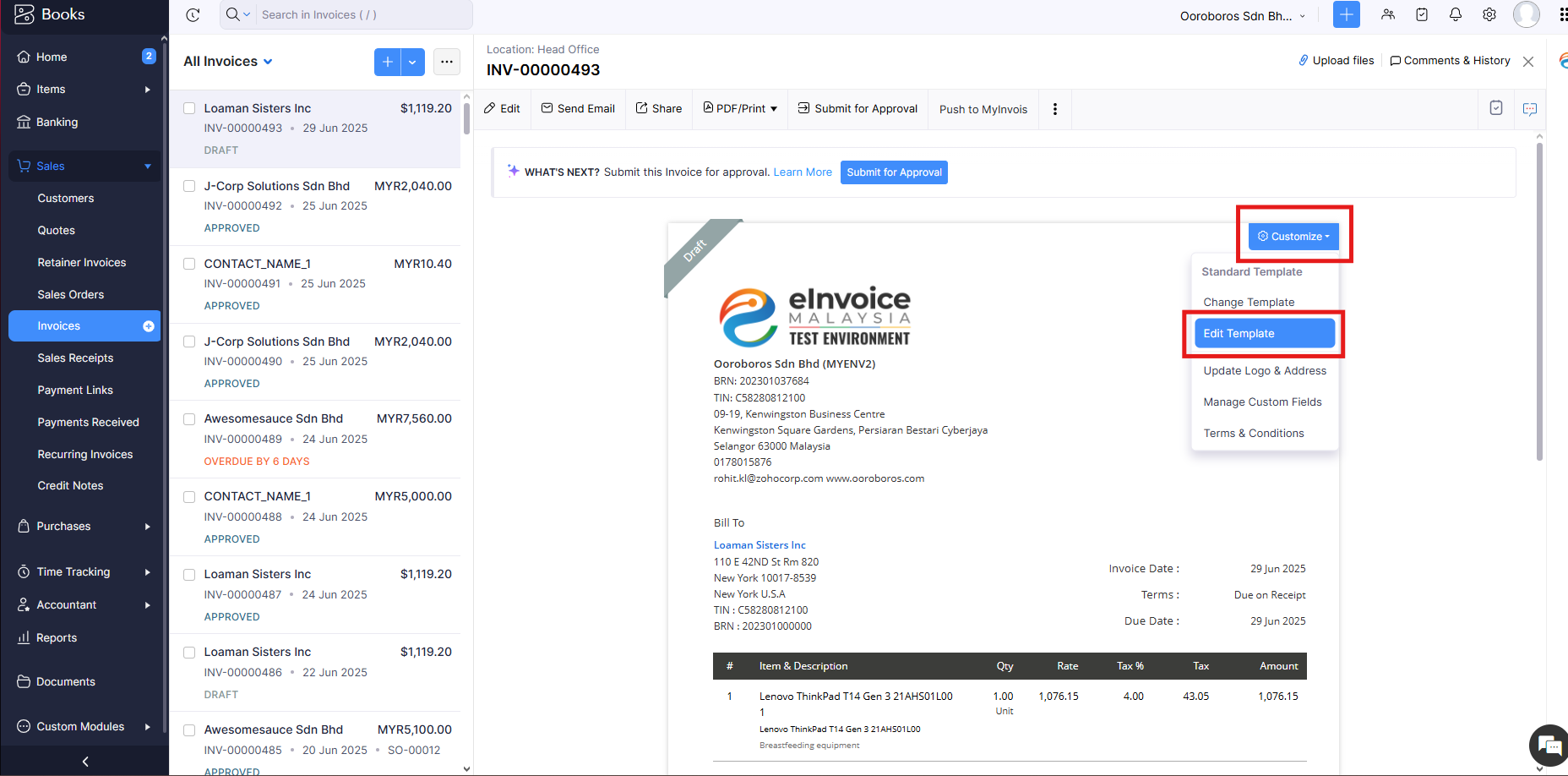1568x776 pixels.
Task: Open dropdown arrow beside new invoice plus button
Action: click(x=412, y=62)
